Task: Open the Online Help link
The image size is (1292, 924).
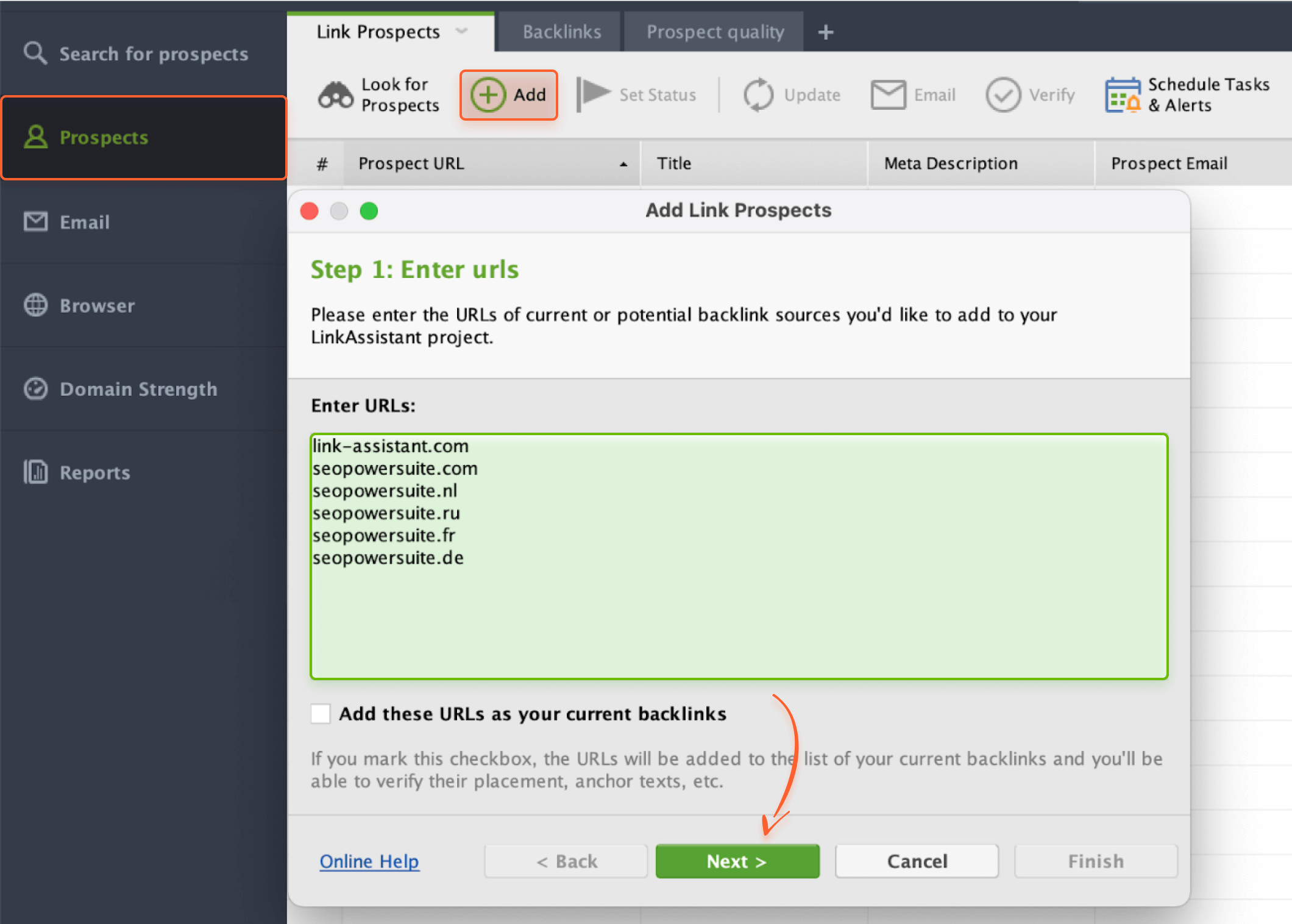Action: [x=369, y=861]
